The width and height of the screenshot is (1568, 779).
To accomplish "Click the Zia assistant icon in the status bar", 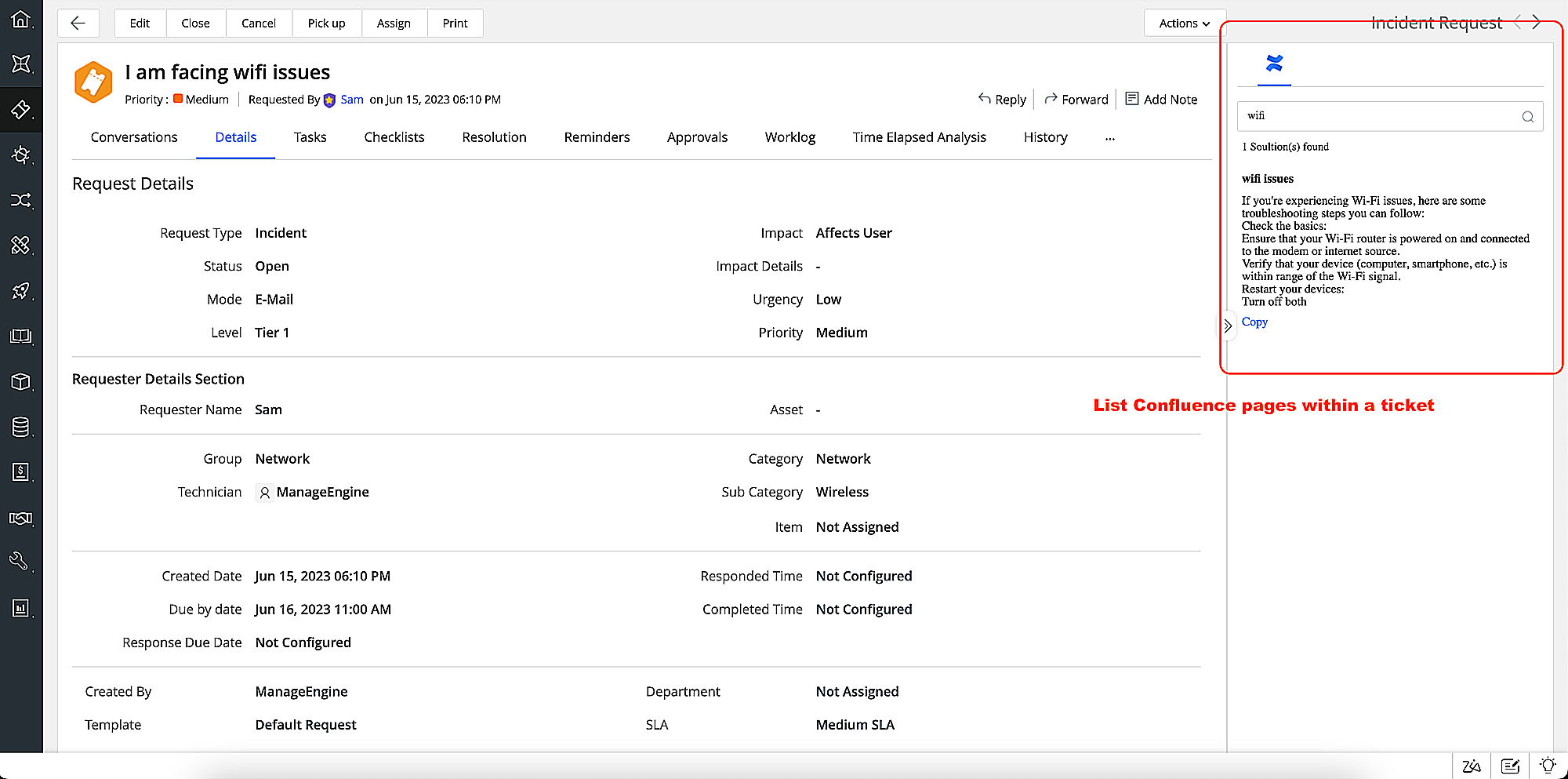I will tap(1472, 766).
